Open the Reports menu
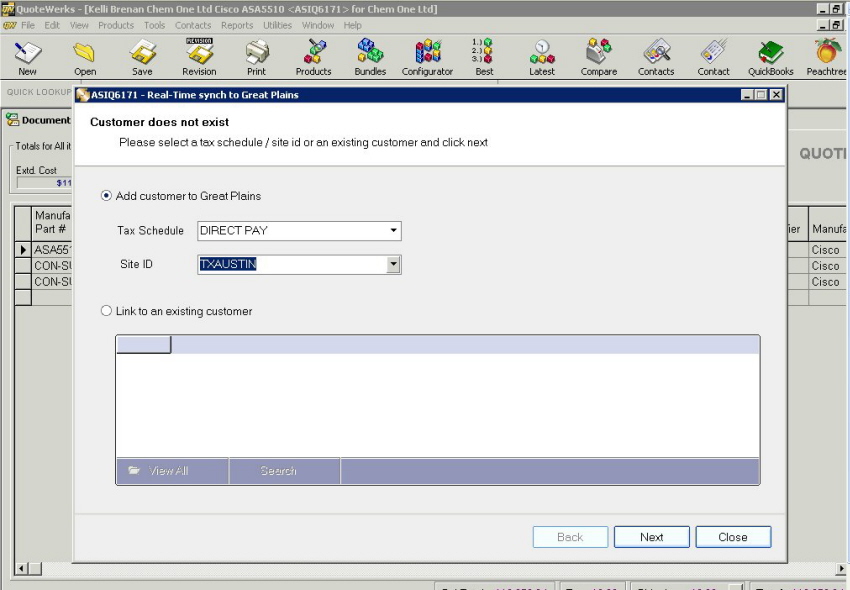Screen dimensions: 850x590 pos(237,25)
